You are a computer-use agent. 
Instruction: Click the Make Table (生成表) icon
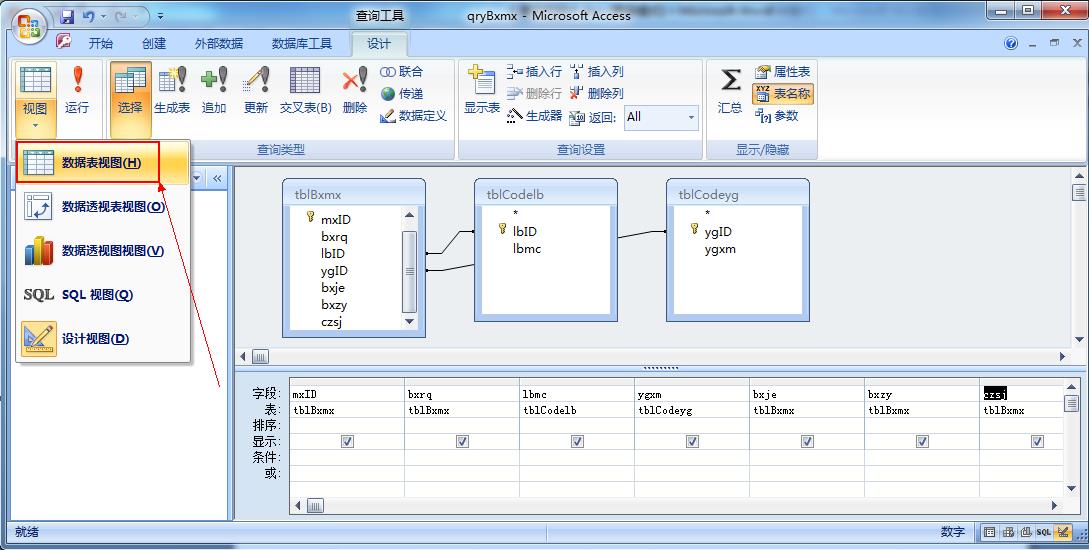172,91
